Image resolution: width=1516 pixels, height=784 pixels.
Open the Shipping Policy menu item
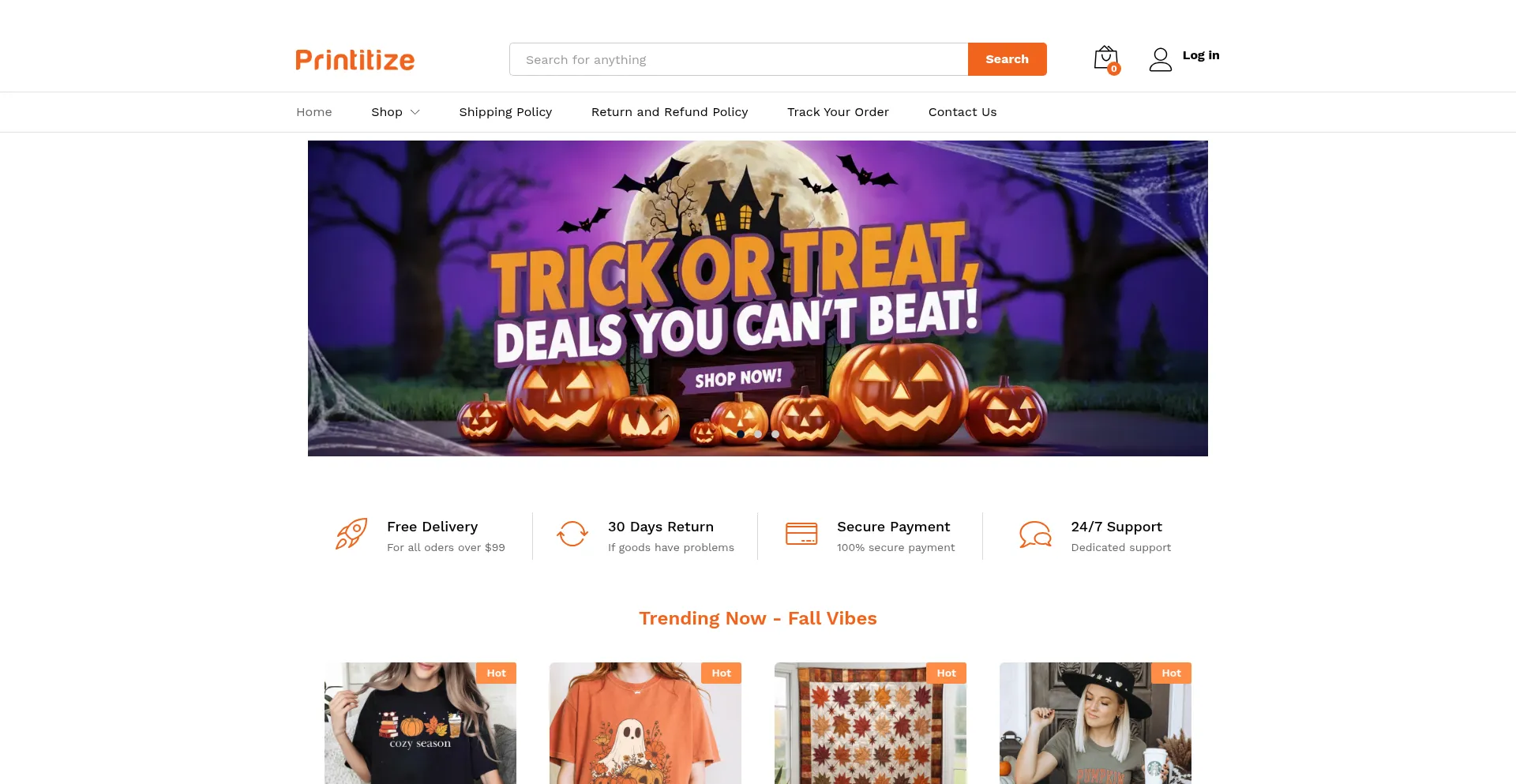(x=505, y=112)
